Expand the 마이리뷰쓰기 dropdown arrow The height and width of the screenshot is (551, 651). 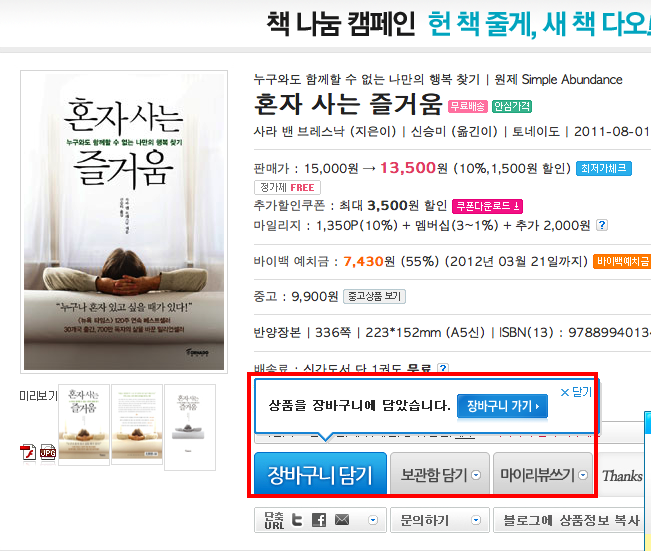pos(583,475)
